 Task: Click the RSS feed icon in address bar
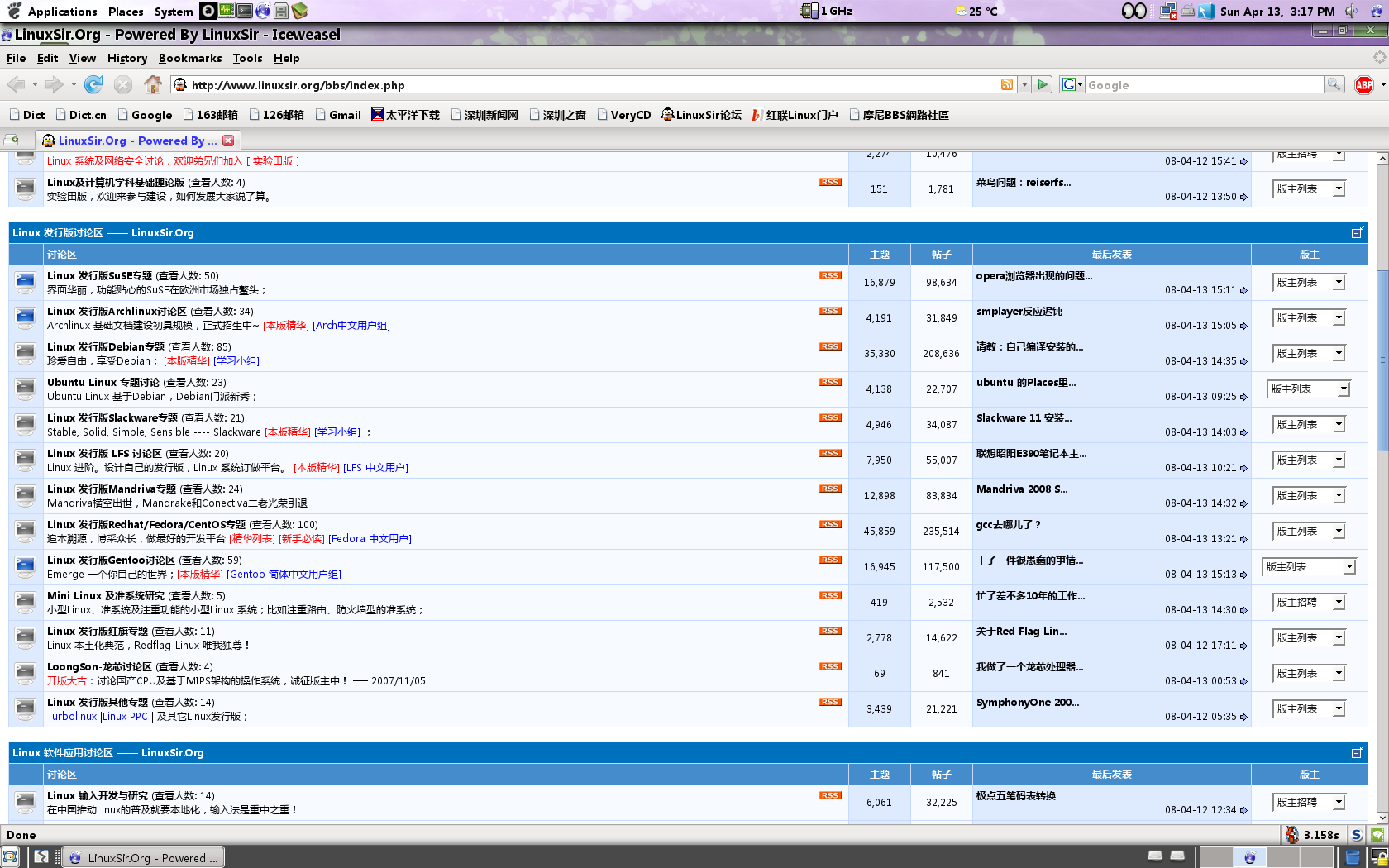click(x=1007, y=84)
